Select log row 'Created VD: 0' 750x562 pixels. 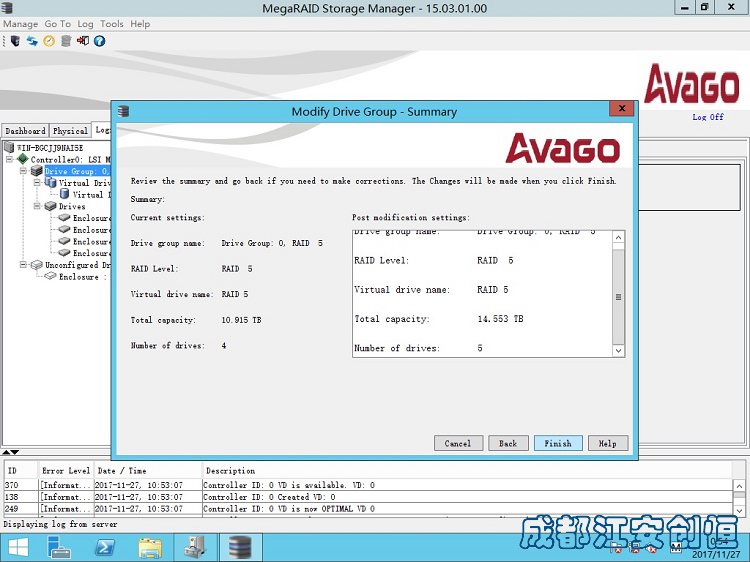click(368, 497)
